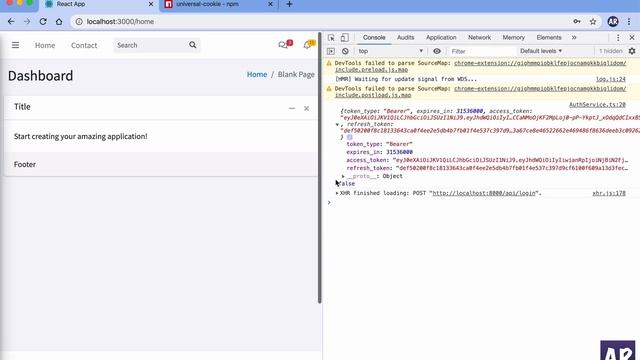Open a new browser tab
This screenshot has width=640, height=360.
click(x=289, y=4)
